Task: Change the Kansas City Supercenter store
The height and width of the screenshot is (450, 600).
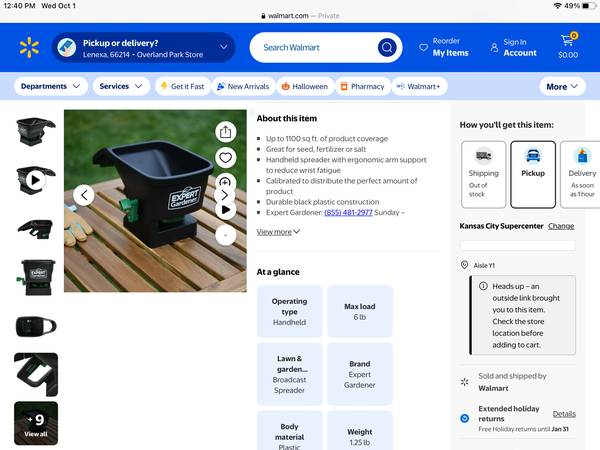Action: 561,226
